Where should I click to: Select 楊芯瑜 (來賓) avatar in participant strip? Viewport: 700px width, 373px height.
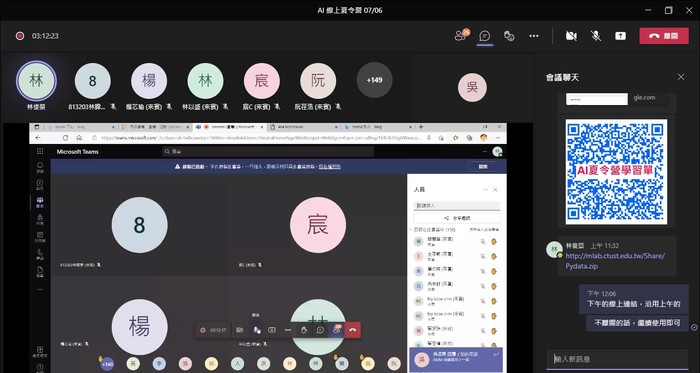pos(149,81)
